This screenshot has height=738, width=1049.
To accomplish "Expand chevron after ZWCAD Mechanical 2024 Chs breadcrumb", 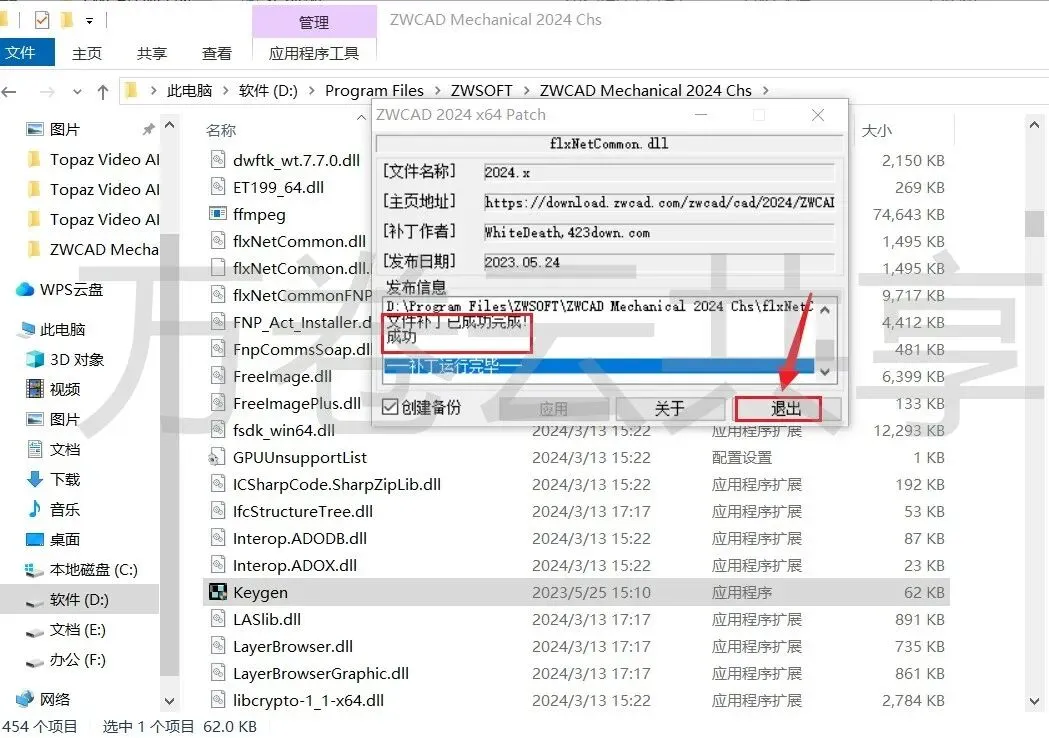I will point(765,90).
